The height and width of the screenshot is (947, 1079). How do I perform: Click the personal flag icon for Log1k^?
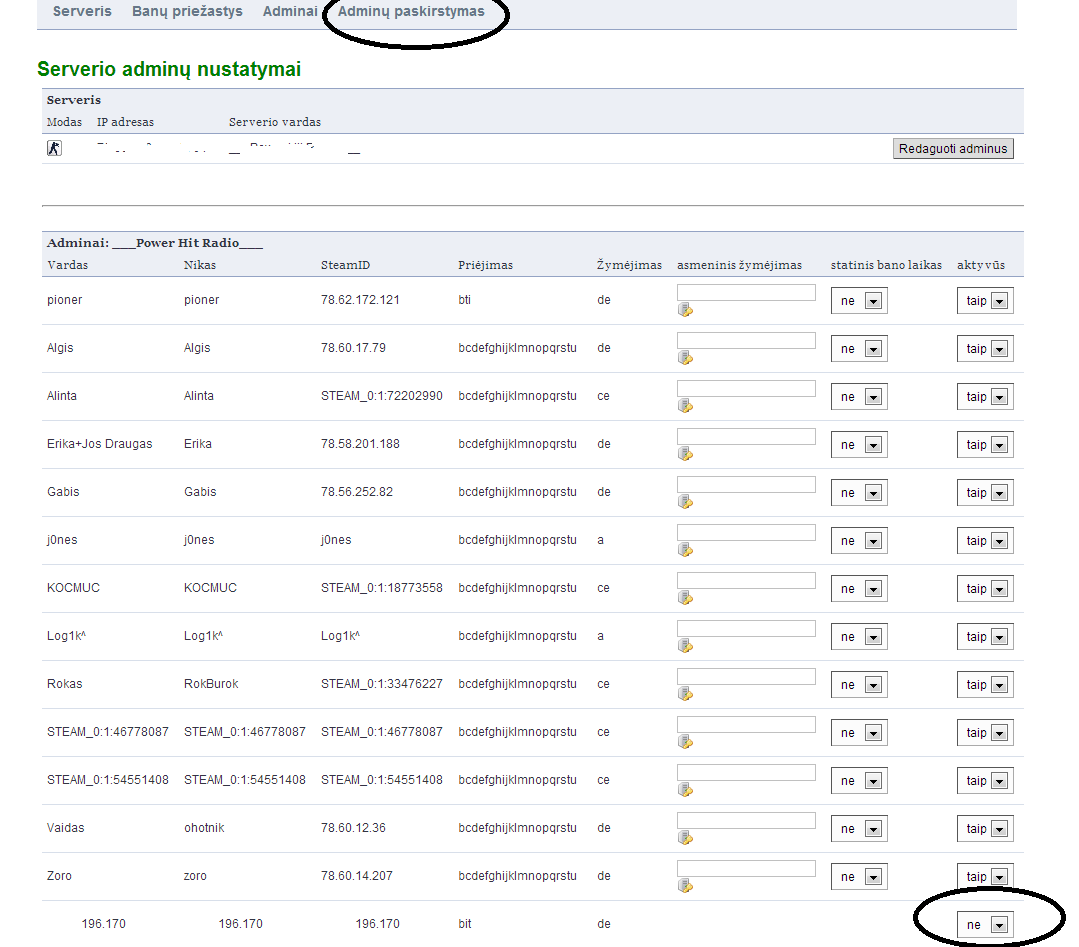pos(685,646)
